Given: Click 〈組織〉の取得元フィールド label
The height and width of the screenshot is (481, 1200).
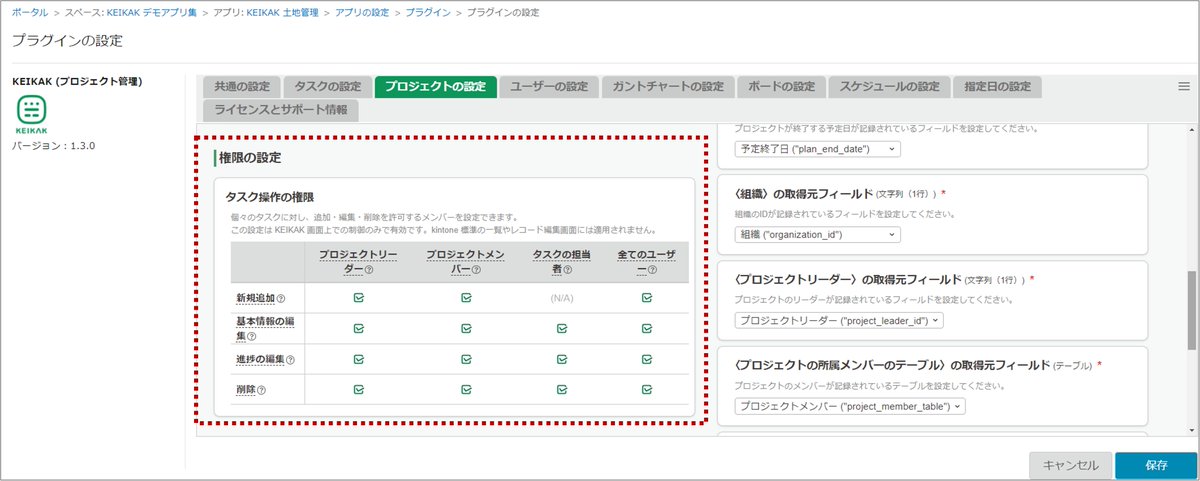Looking at the screenshot, I should [x=803, y=193].
